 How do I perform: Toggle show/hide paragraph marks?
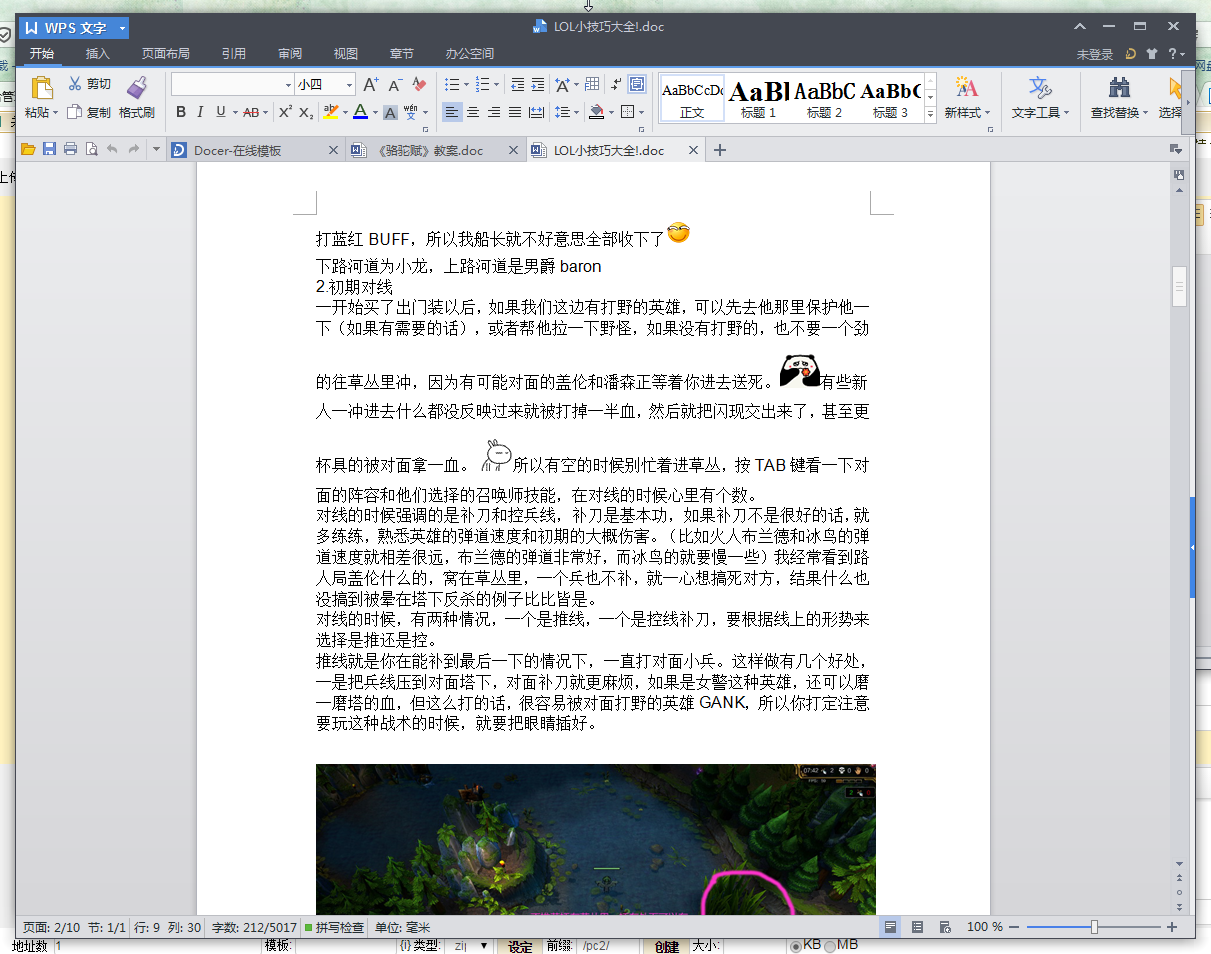point(616,84)
